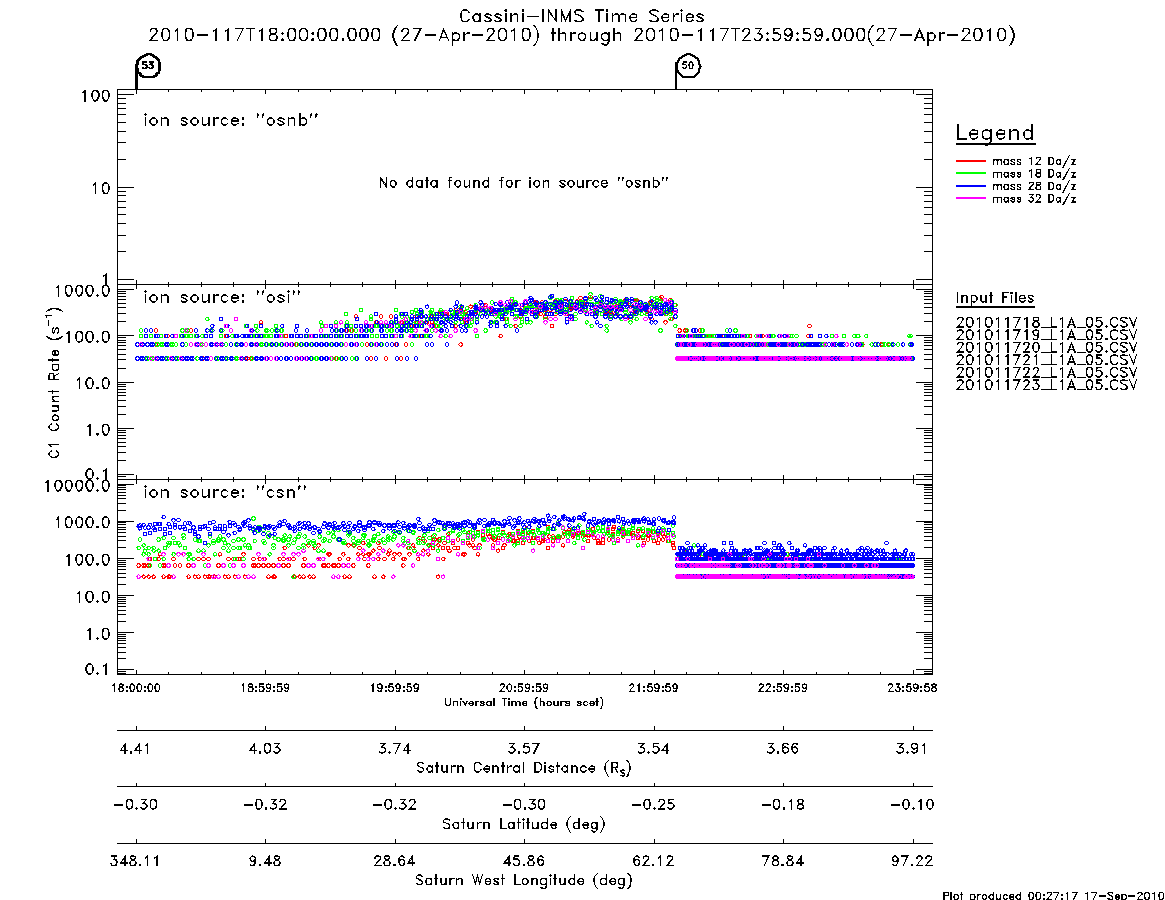
Task: Click the 19:59:59 time tick label
Action: click(395, 688)
